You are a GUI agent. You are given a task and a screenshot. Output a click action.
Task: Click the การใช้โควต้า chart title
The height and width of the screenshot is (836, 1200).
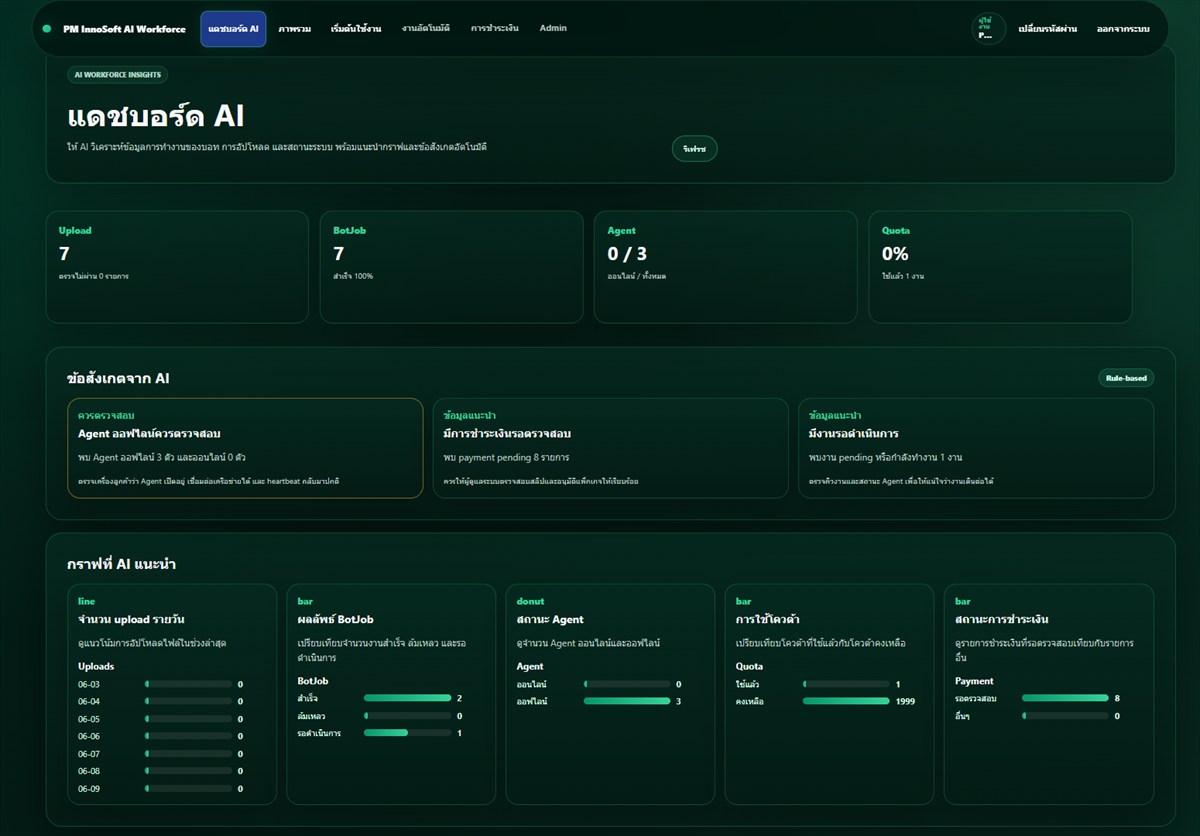pos(767,620)
